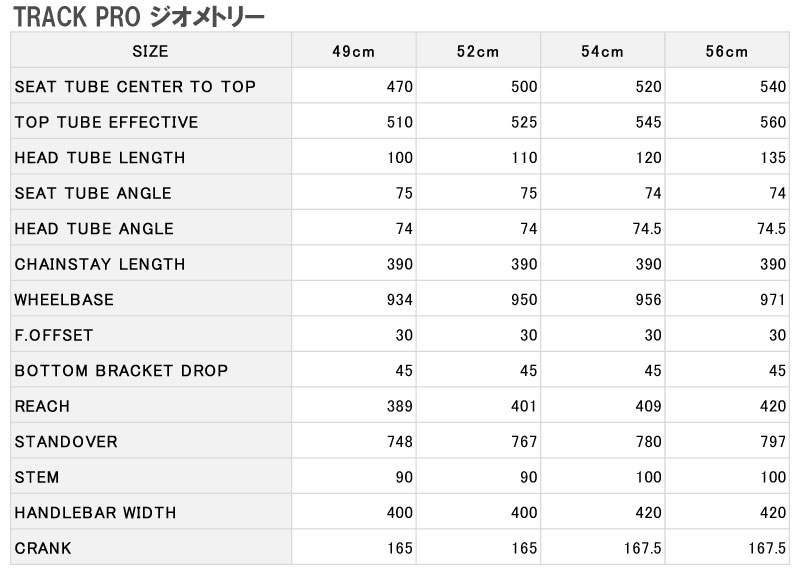Viewport: 800px width, 570px height.
Task: Click the TRACK PRO ジオメトリー heading
Action: coord(139,17)
